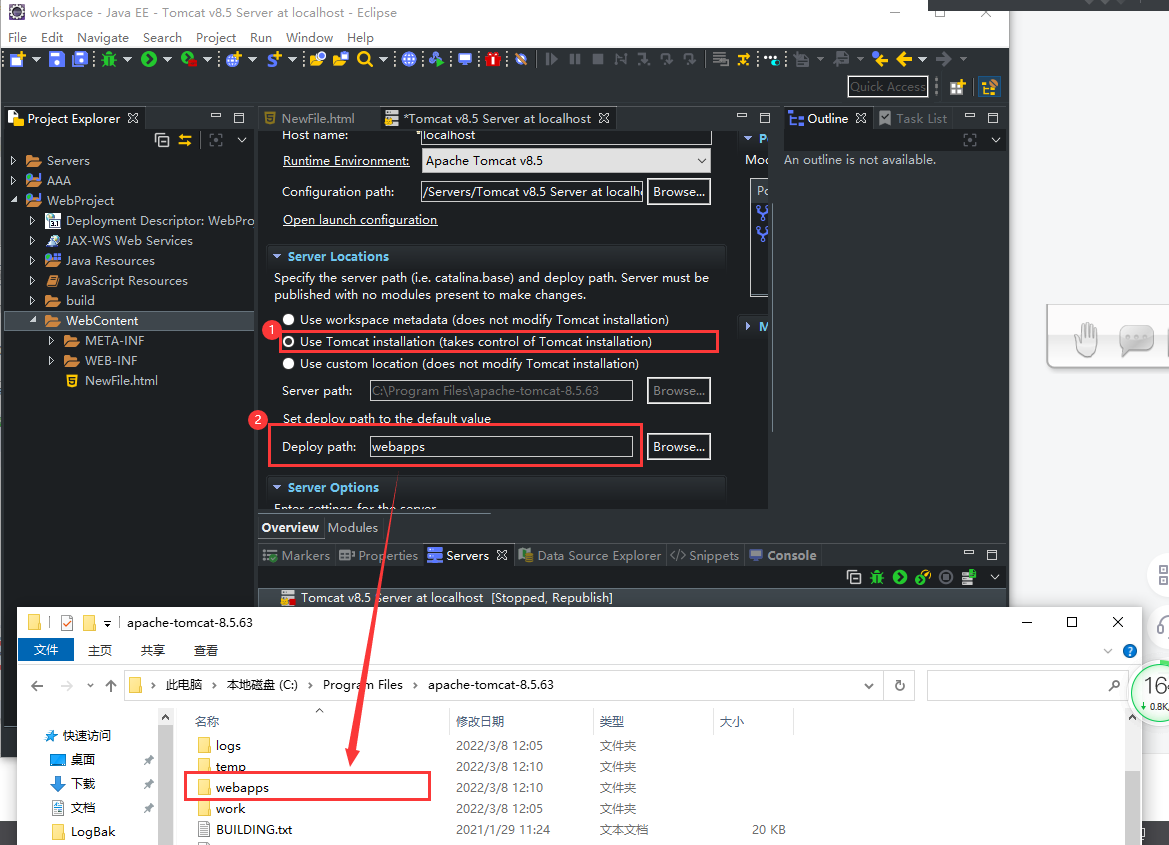
Task: Select the Java EE perspective icon
Action: [989, 87]
